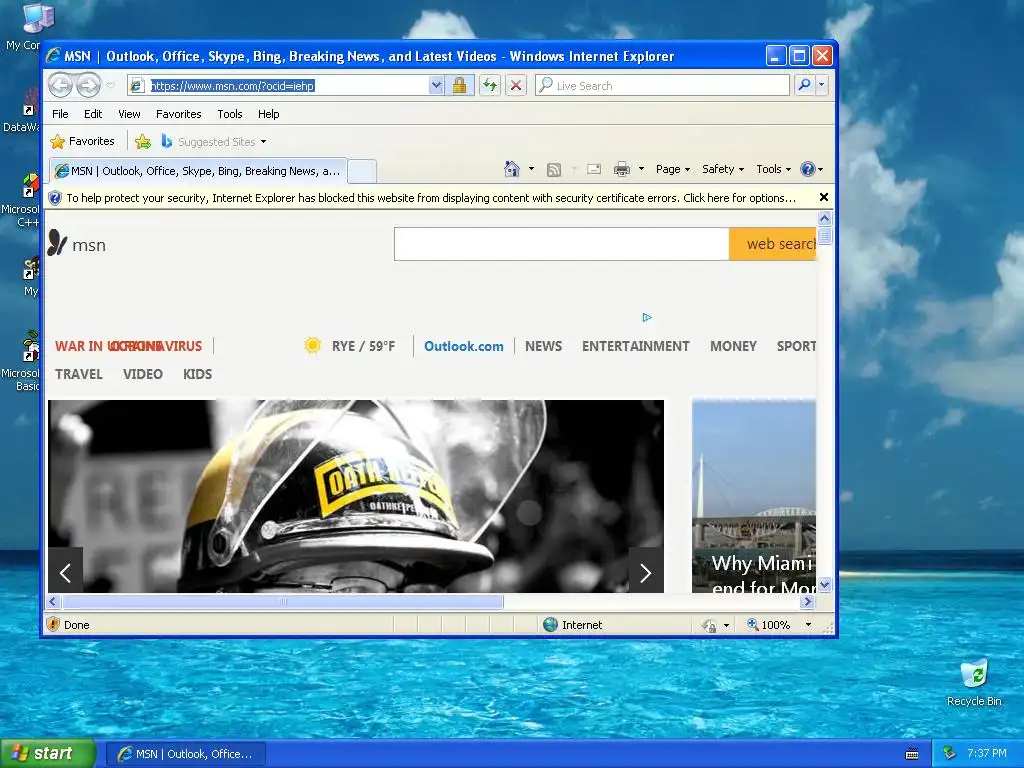Open Suggested Sites dropdown

point(214,141)
